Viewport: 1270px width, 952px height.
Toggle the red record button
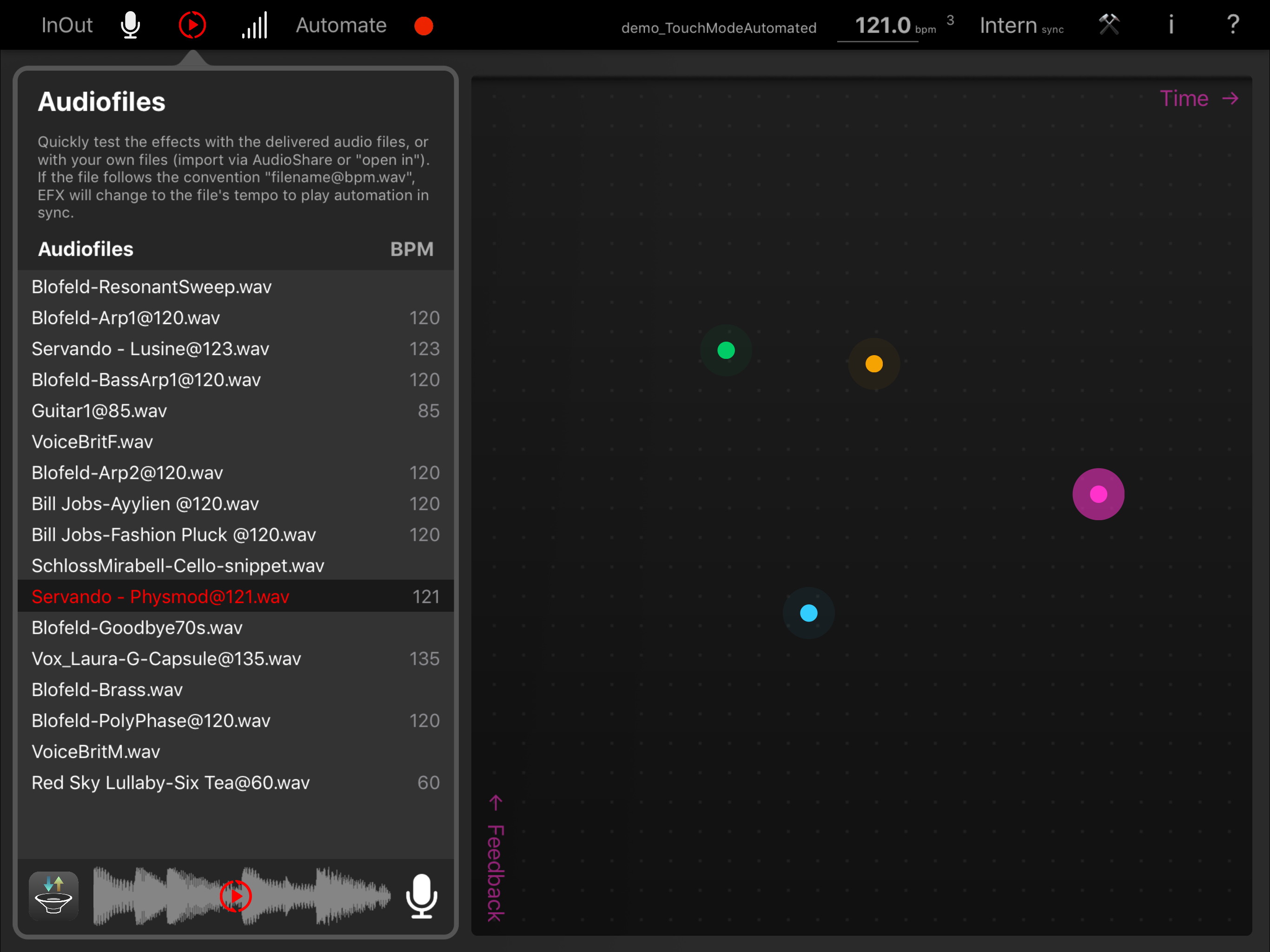(423, 26)
